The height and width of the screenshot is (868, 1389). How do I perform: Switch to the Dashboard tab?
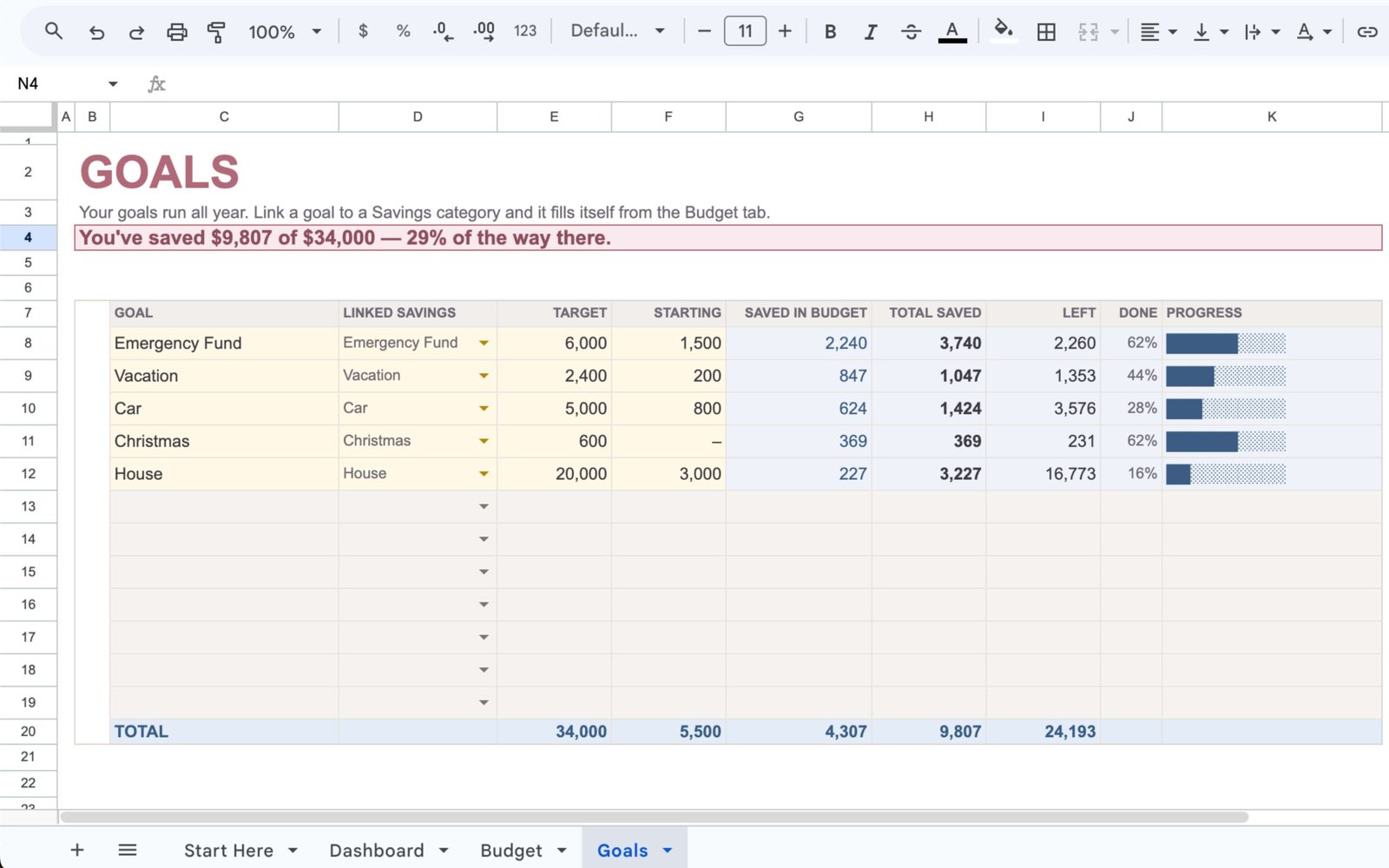point(377,851)
